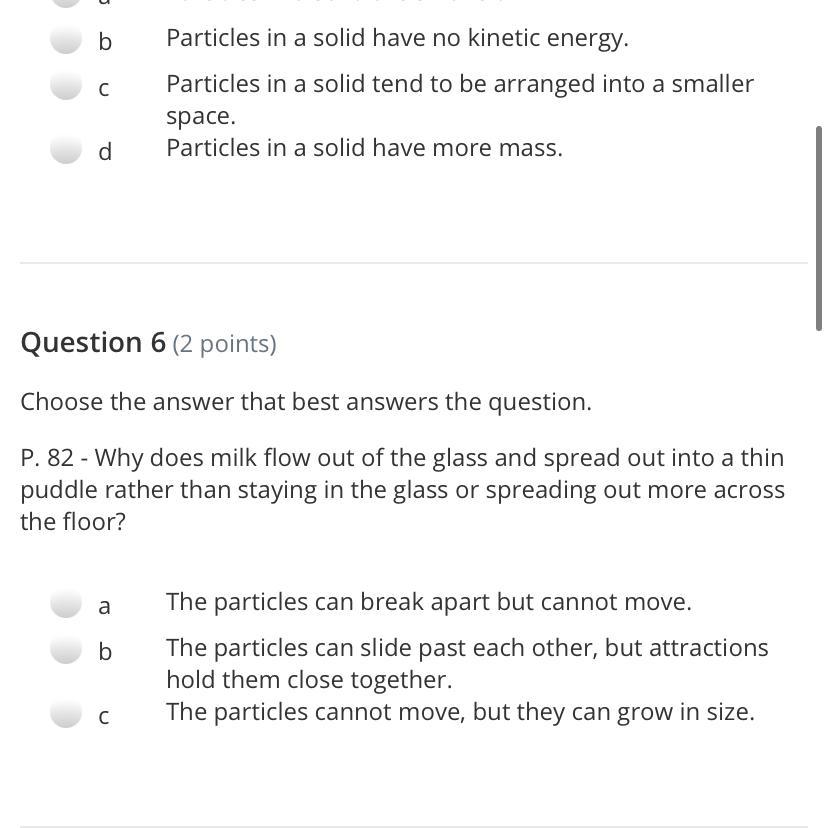Select radio for 'no kinetic energy' answer
The image size is (828, 828).
click(66, 40)
